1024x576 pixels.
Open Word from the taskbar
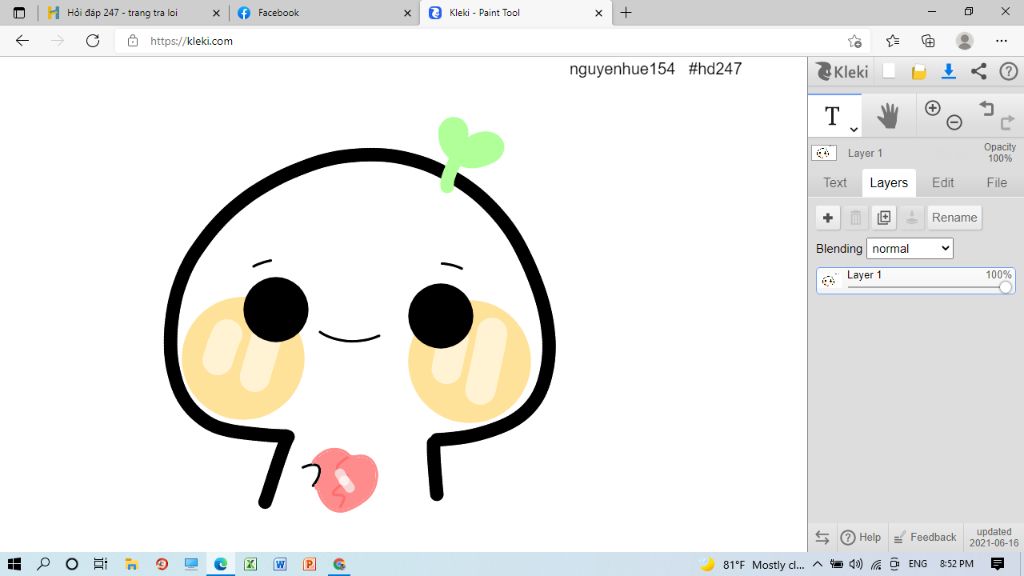280,564
